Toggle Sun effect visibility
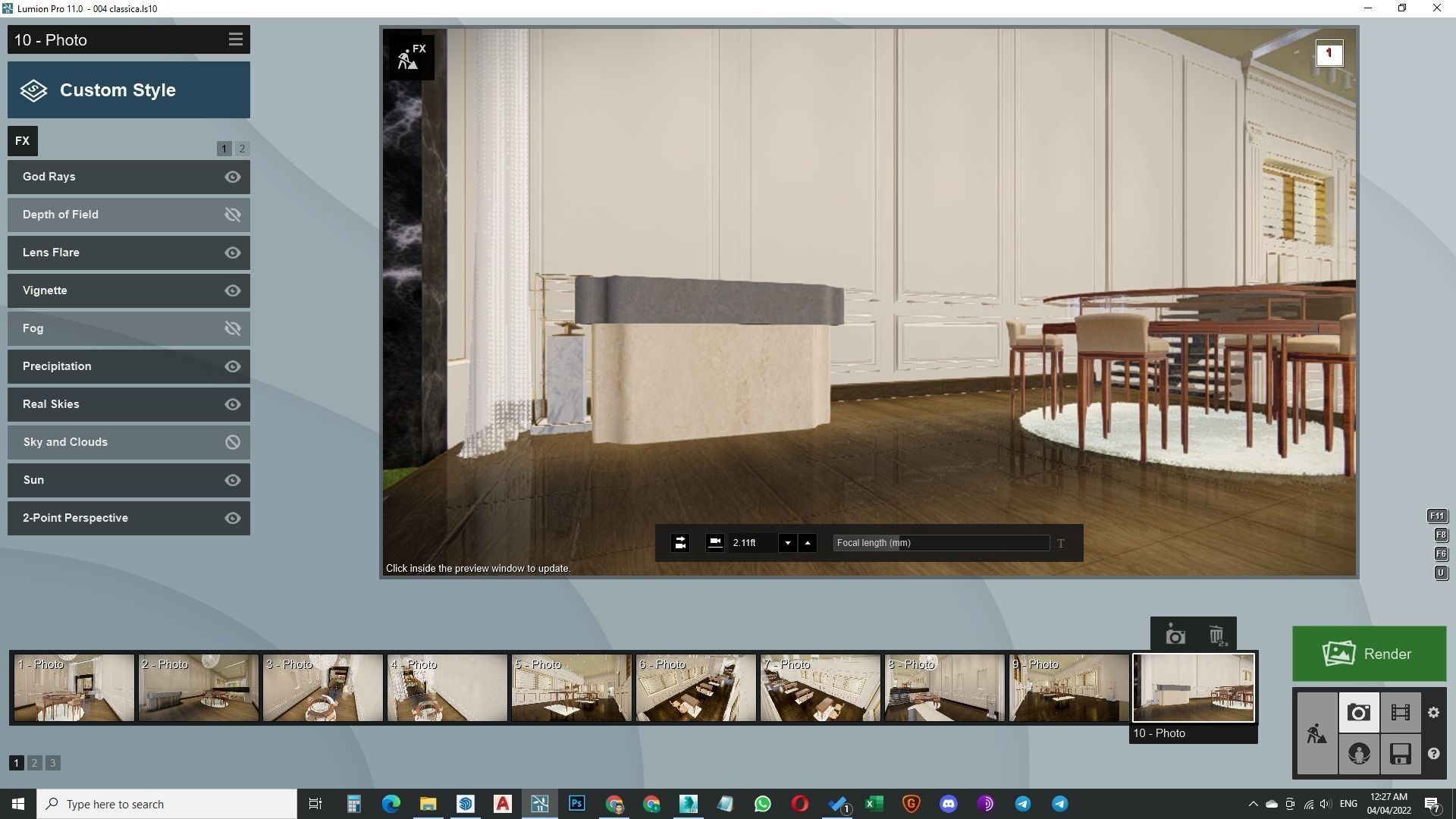This screenshot has width=1456, height=819. [233, 480]
